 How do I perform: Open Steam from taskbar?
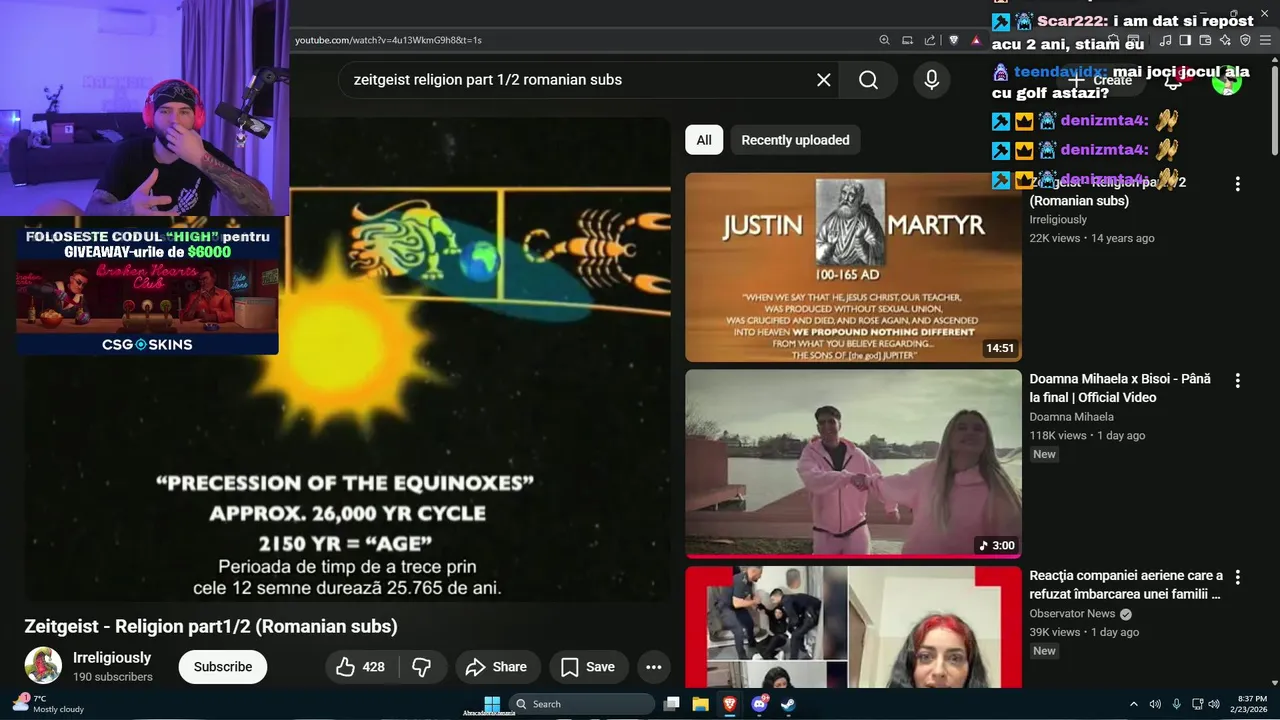click(x=788, y=704)
